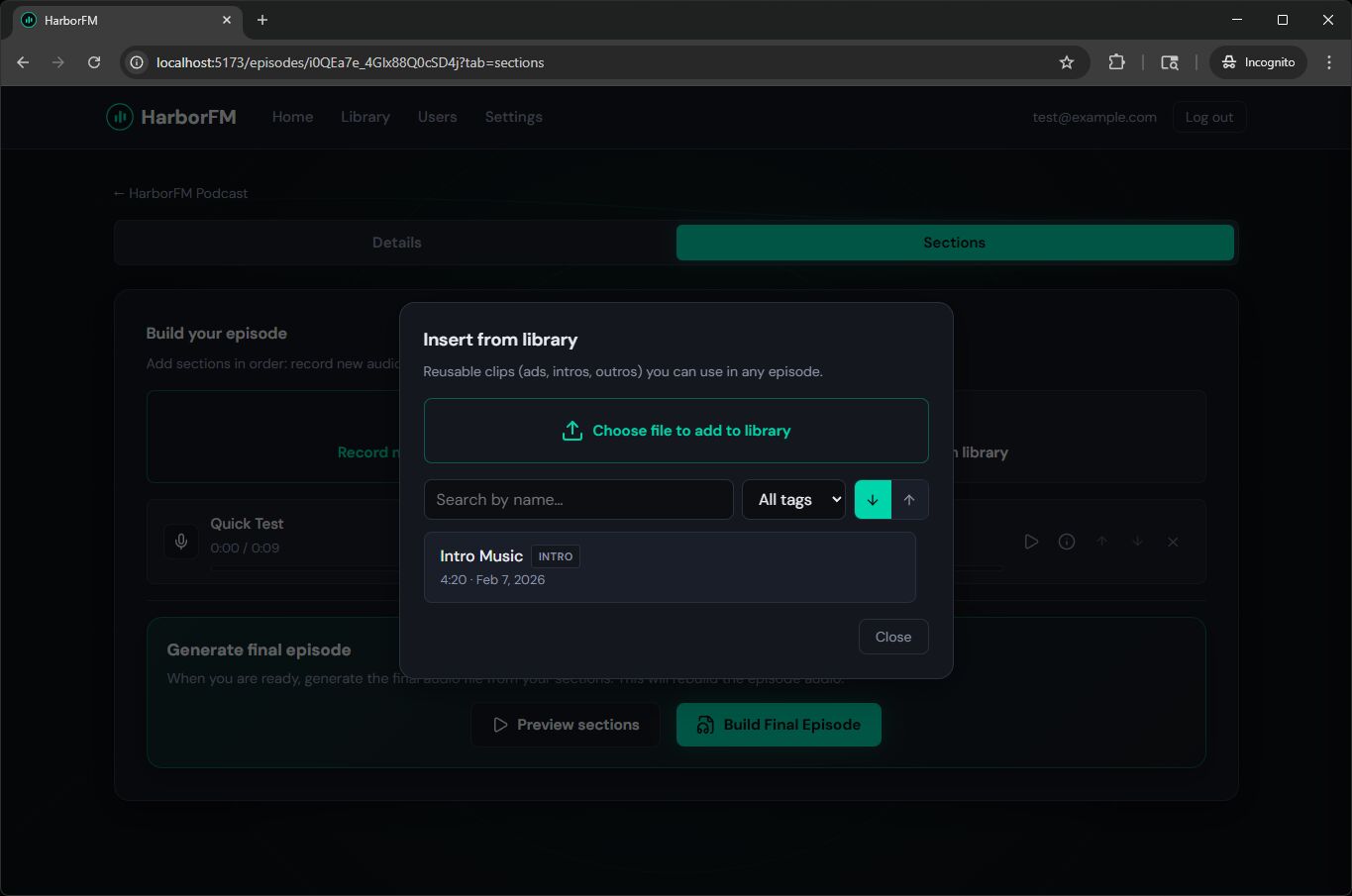This screenshot has height=896, width=1352.
Task: Switch to the Details tab
Action: (396, 243)
